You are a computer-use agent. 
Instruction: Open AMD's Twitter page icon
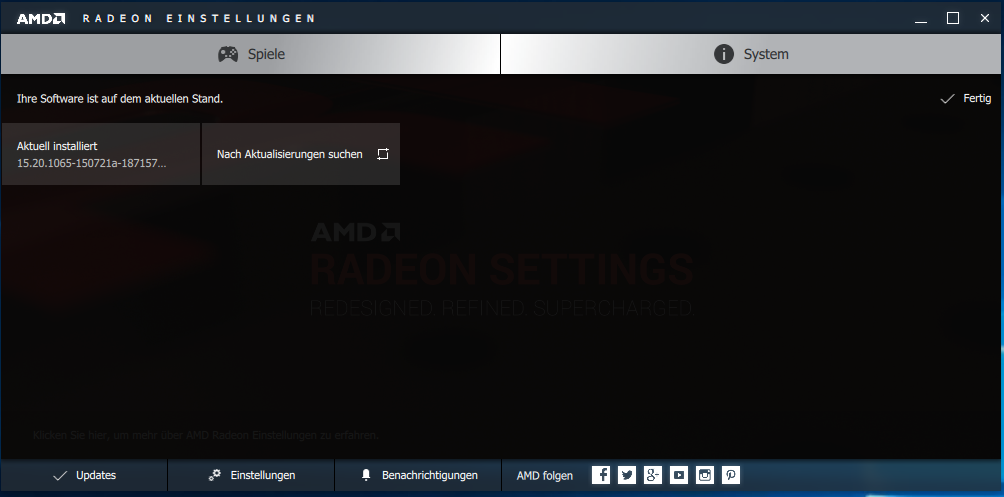(x=627, y=475)
